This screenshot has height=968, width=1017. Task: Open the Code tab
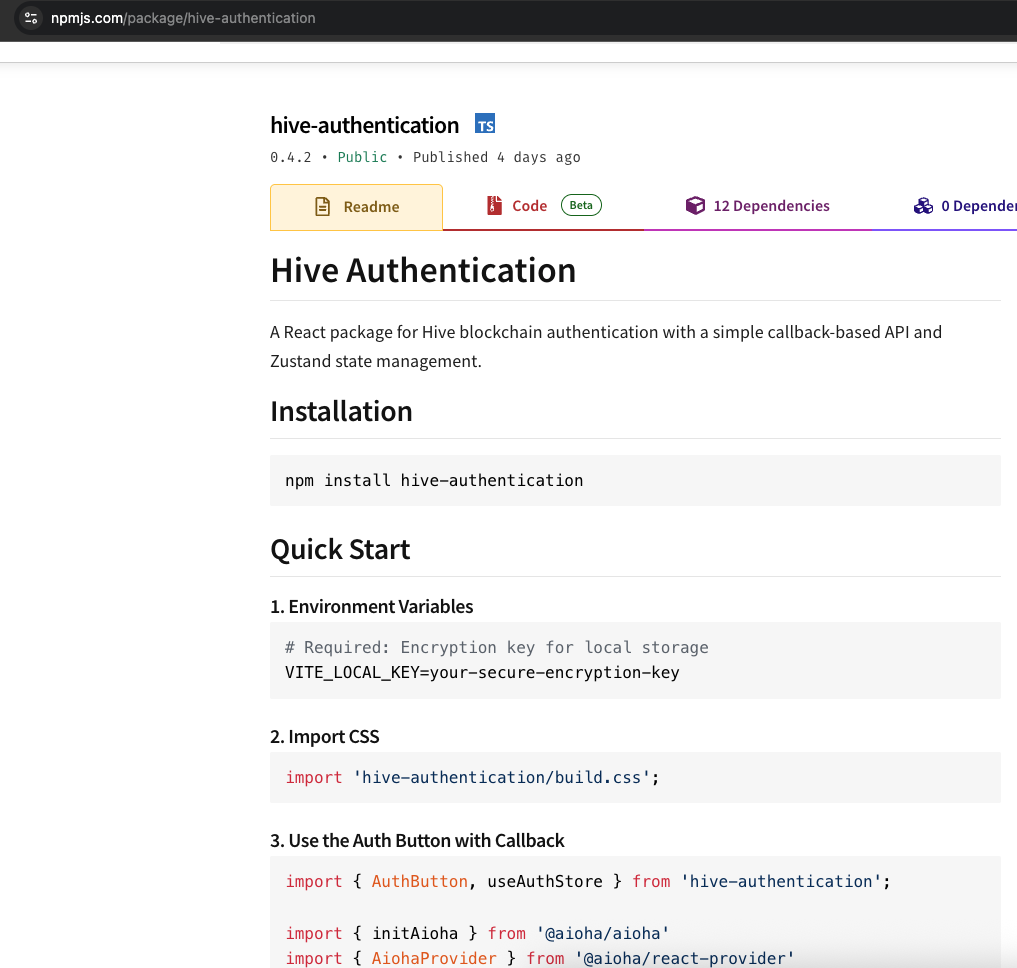pyautogui.click(x=529, y=206)
